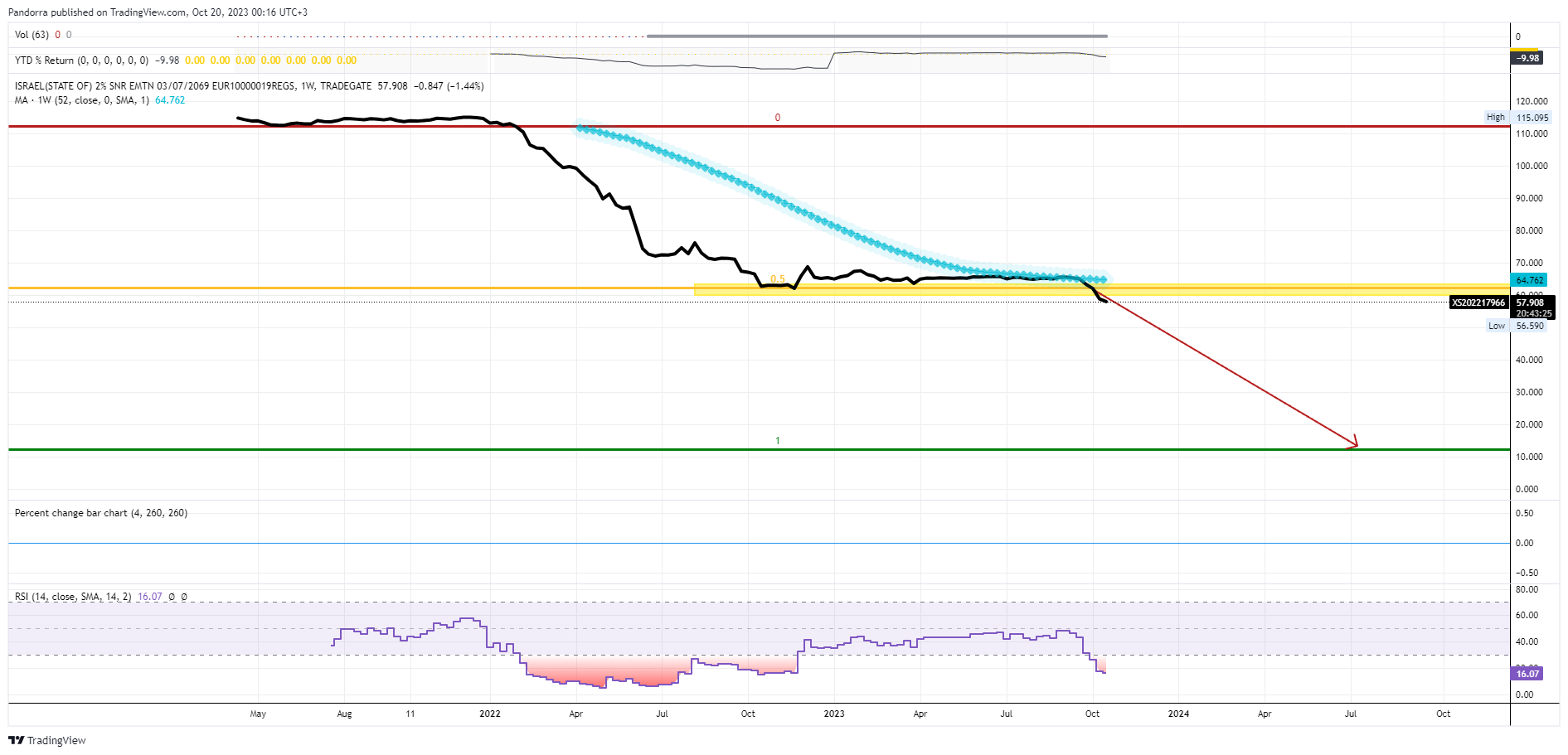Screen dimensions: 1568x755
Task: Click the dark -9.98 tag on the right axis
Action: point(1527,58)
